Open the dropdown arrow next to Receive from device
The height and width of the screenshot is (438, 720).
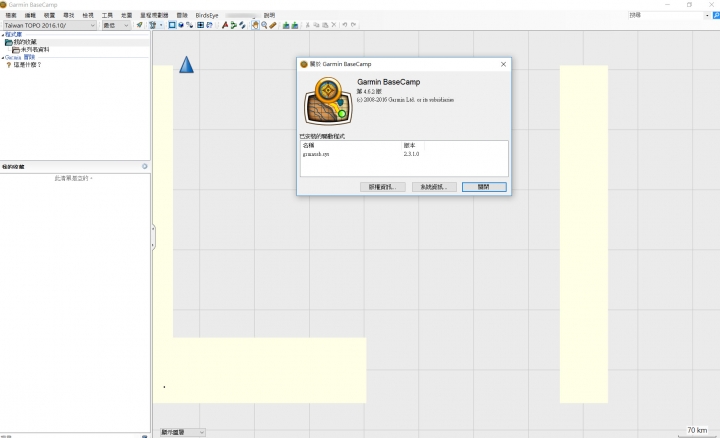161,25
